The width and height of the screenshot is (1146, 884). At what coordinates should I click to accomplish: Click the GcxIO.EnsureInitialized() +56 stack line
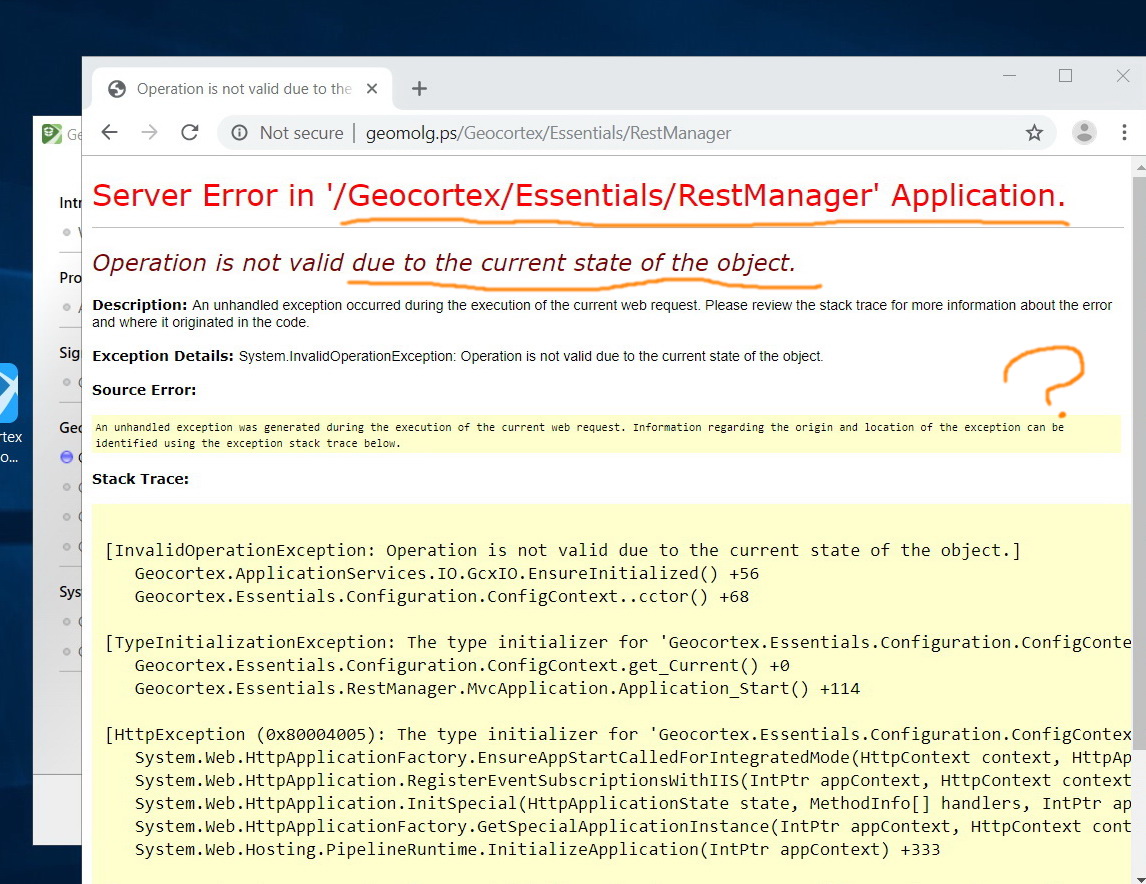tap(447, 574)
